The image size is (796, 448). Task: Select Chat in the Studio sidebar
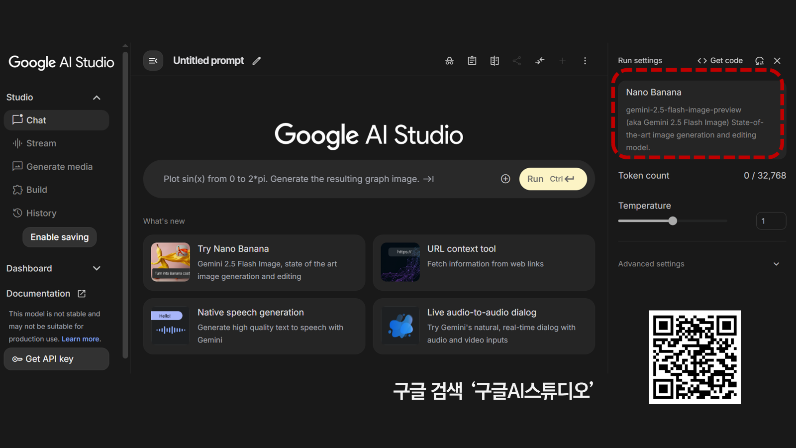(x=56, y=120)
